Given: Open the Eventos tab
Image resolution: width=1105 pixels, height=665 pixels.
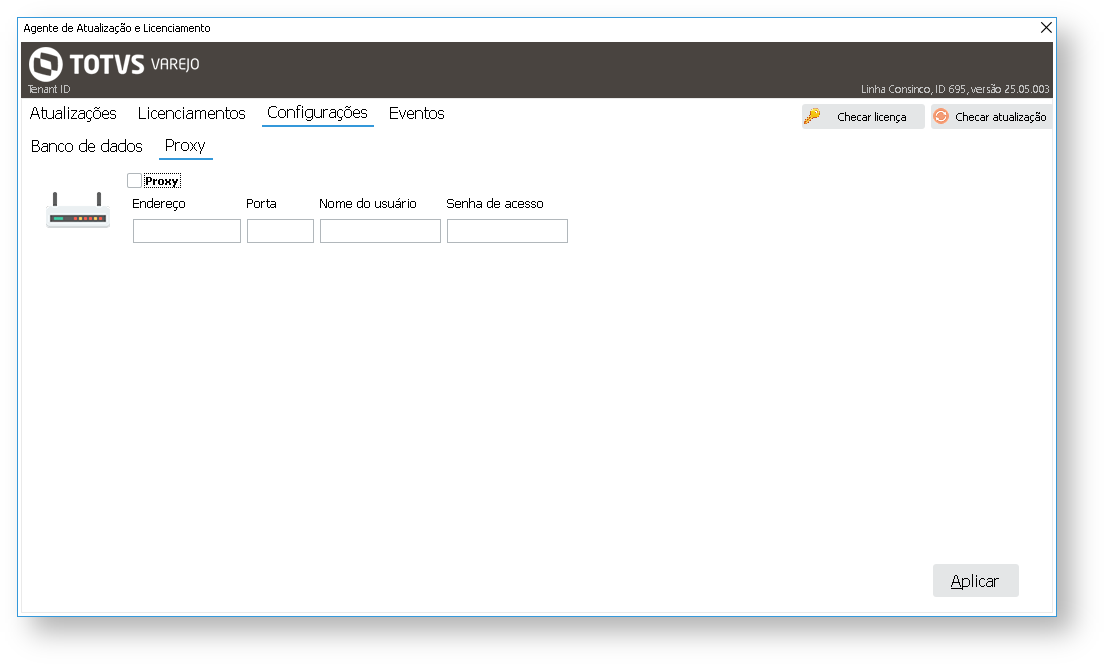Looking at the screenshot, I should 416,113.
